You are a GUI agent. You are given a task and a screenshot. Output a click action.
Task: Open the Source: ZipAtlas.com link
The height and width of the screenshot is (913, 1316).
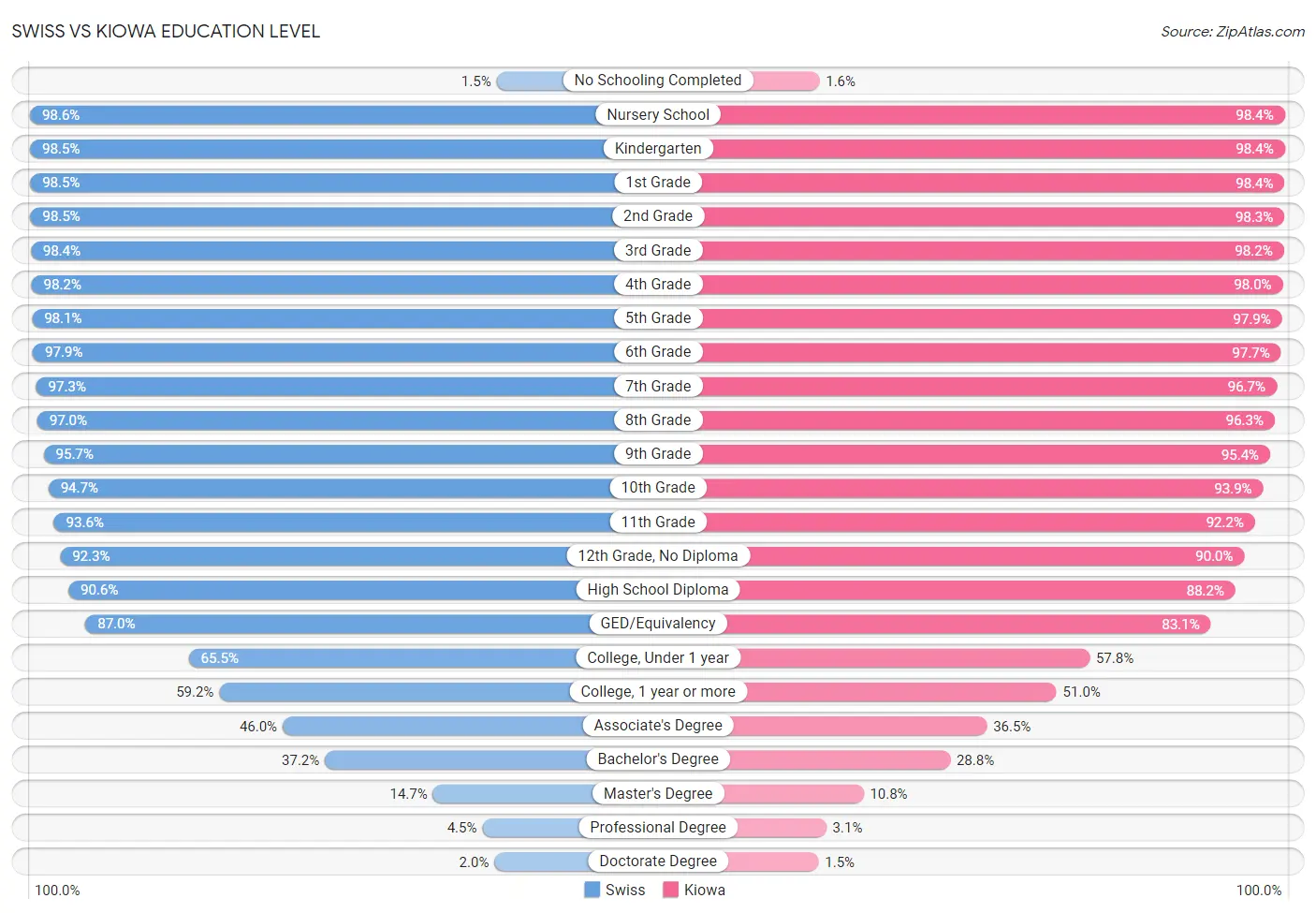click(x=1233, y=31)
